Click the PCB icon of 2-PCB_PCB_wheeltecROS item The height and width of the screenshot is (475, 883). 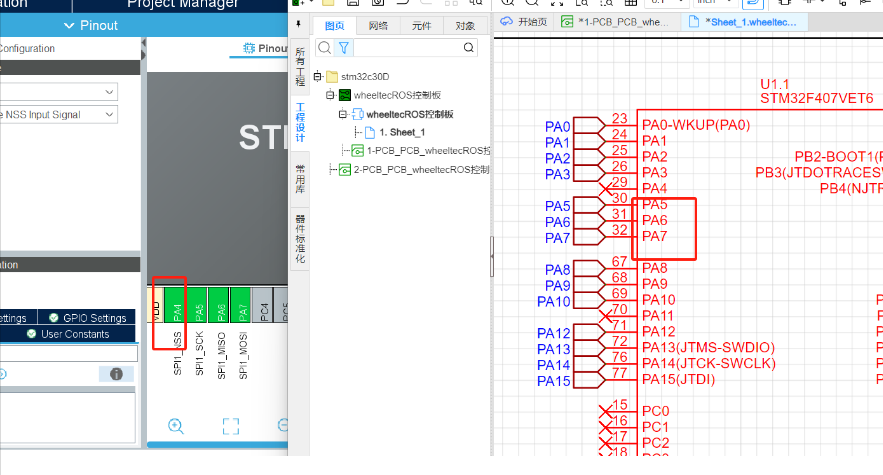[x=345, y=170]
